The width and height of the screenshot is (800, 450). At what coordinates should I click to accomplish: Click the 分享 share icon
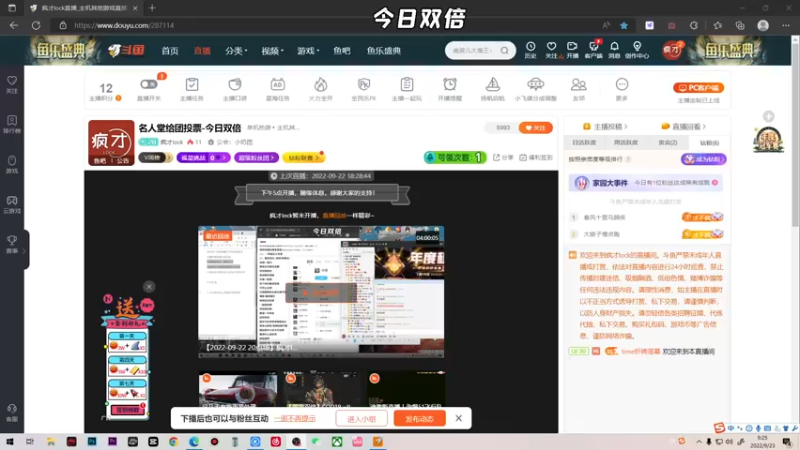[503, 158]
